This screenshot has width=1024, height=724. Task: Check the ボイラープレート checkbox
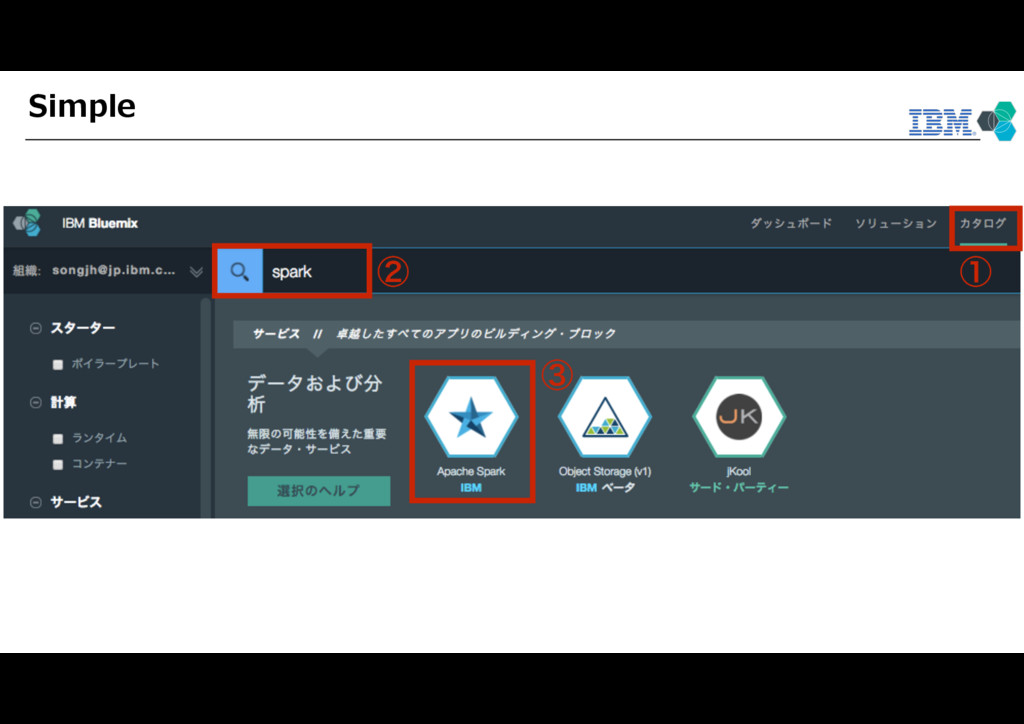click(x=57, y=364)
